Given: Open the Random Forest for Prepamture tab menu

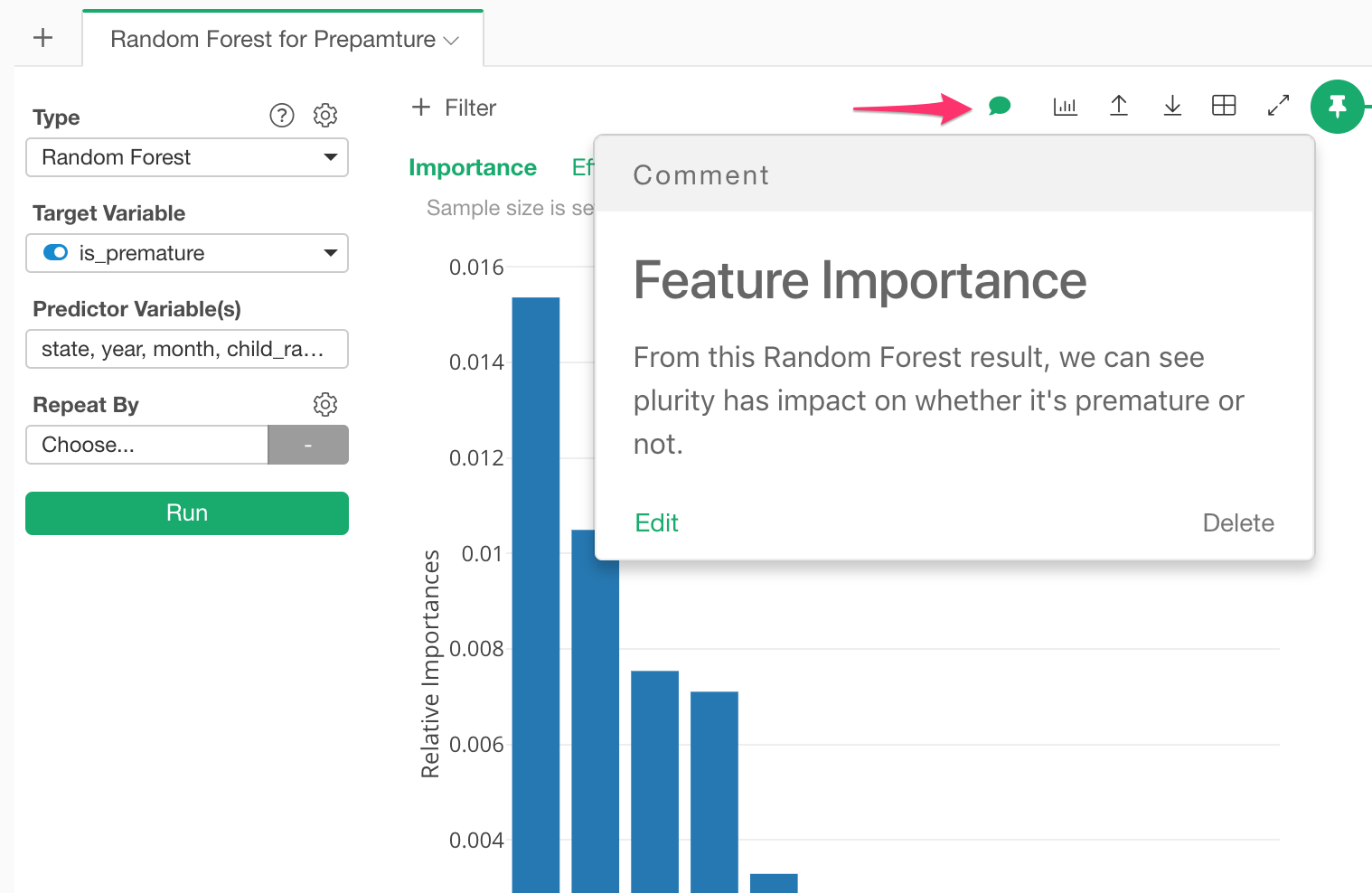Looking at the screenshot, I should pos(451,39).
